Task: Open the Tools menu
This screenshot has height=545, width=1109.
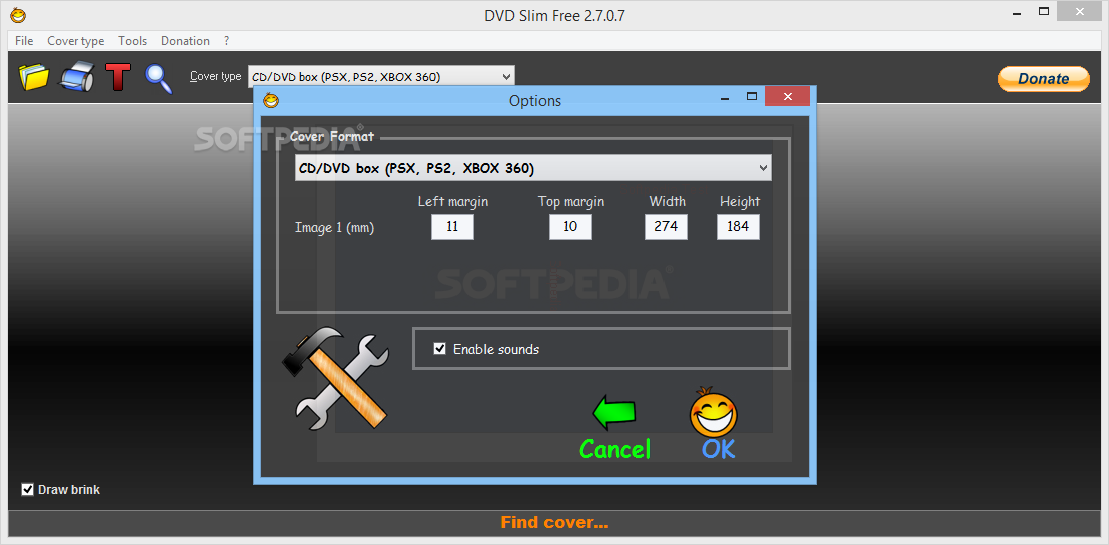Action: point(132,41)
